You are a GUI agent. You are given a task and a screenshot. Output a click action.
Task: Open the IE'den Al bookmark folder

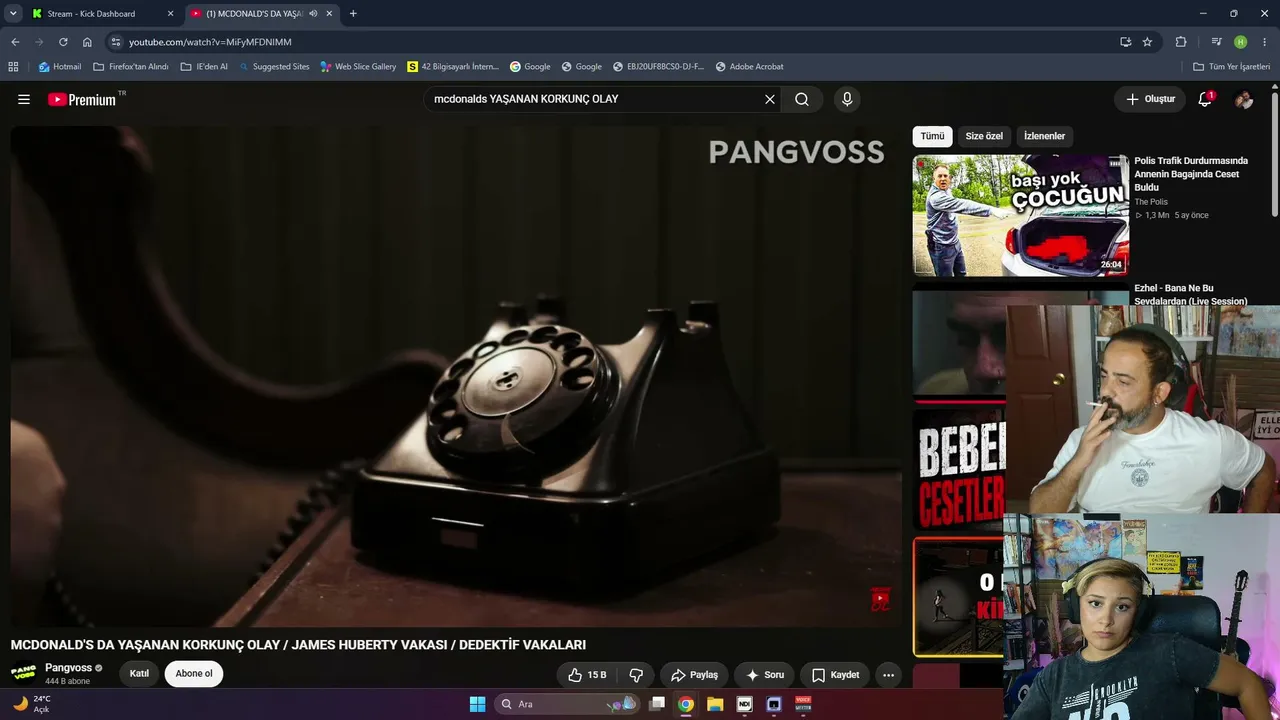tap(204, 67)
